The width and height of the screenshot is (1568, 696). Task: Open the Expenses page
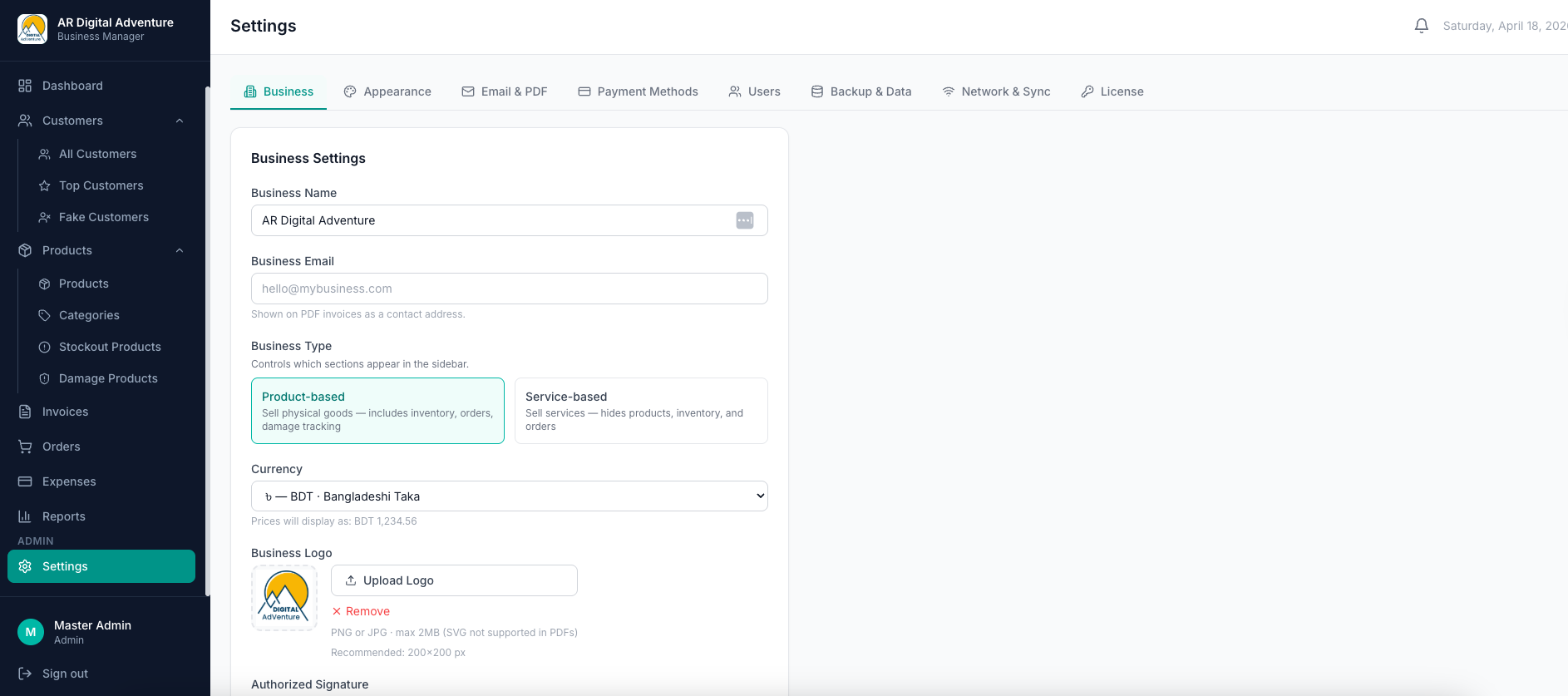[x=101, y=481]
